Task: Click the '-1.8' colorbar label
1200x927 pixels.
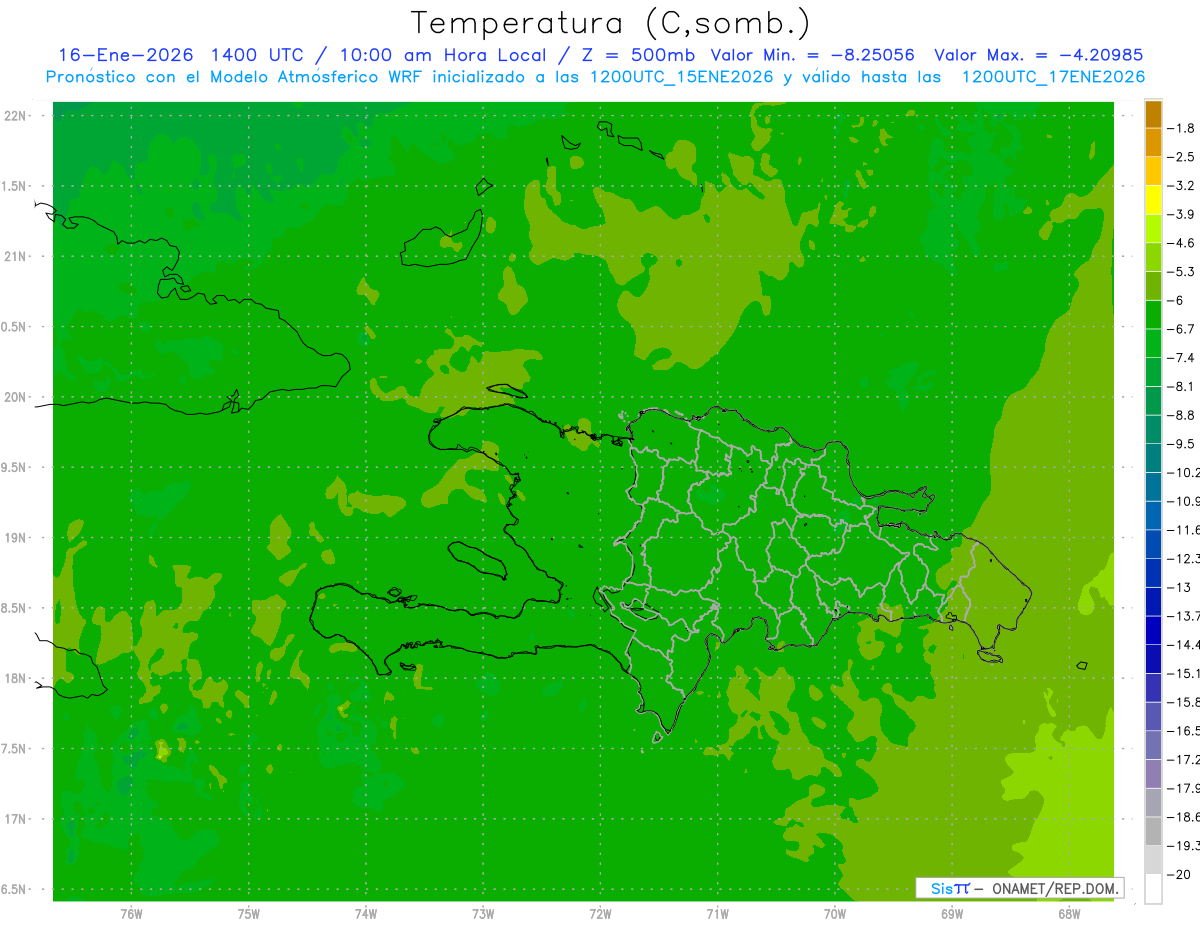Action: pyautogui.click(x=1181, y=128)
